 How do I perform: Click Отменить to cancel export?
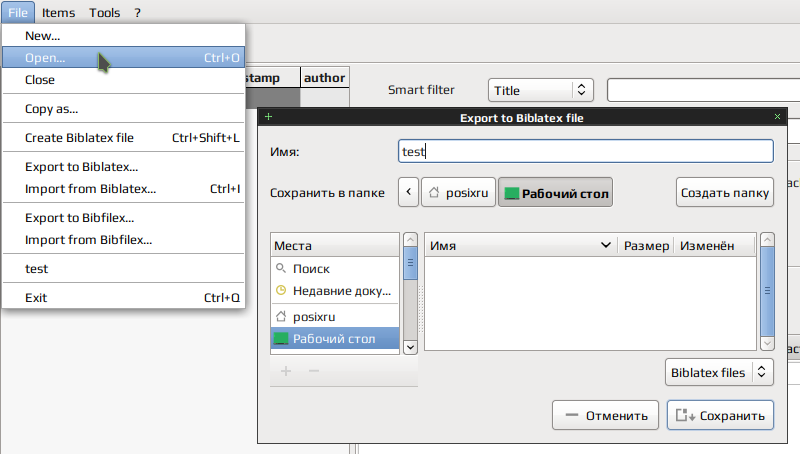pos(605,415)
